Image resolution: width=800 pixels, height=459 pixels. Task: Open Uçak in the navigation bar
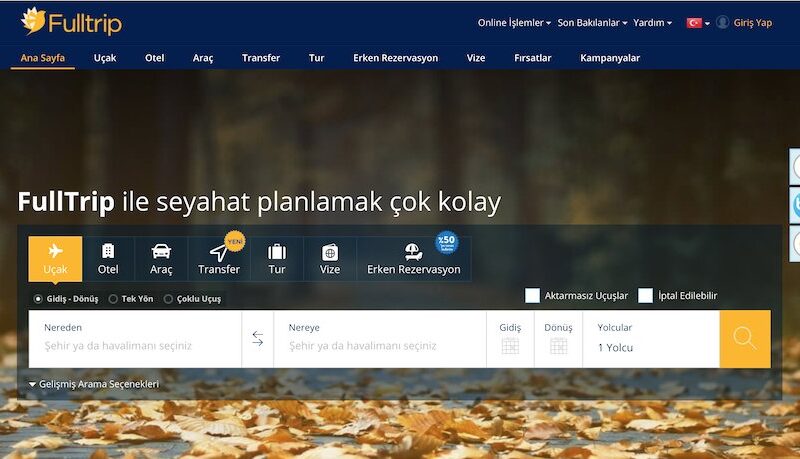click(x=105, y=58)
